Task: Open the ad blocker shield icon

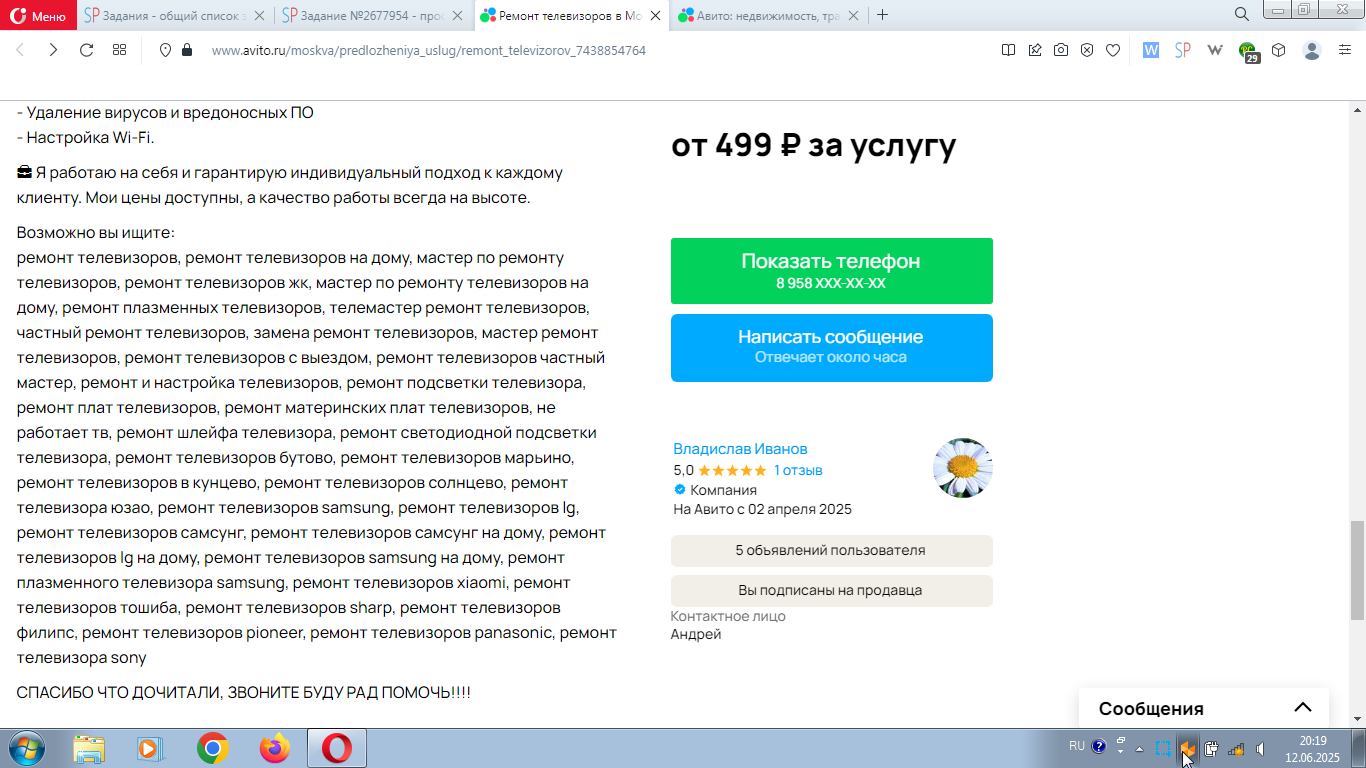Action: coord(1087,50)
